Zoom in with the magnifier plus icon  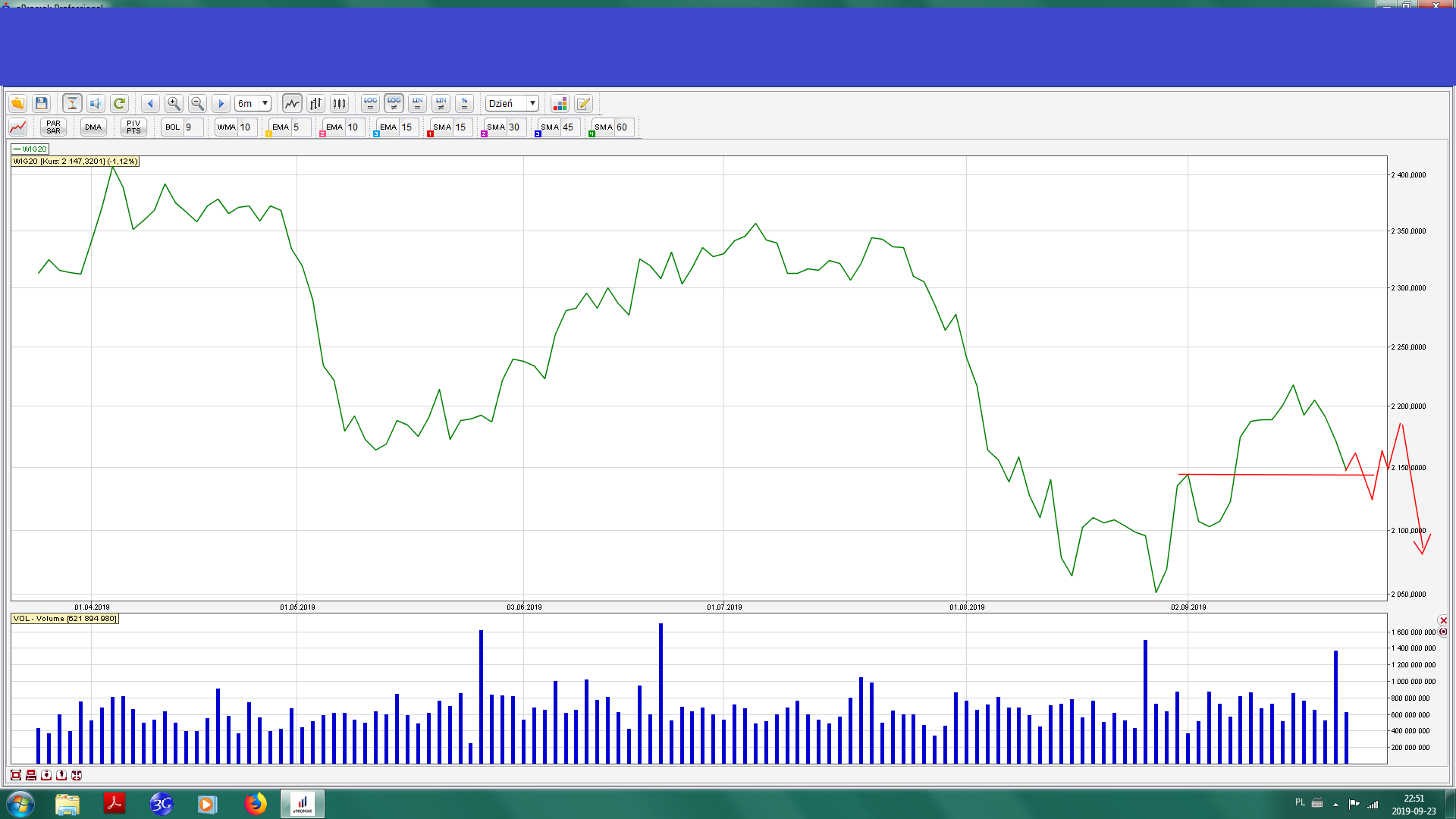tap(174, 104)
